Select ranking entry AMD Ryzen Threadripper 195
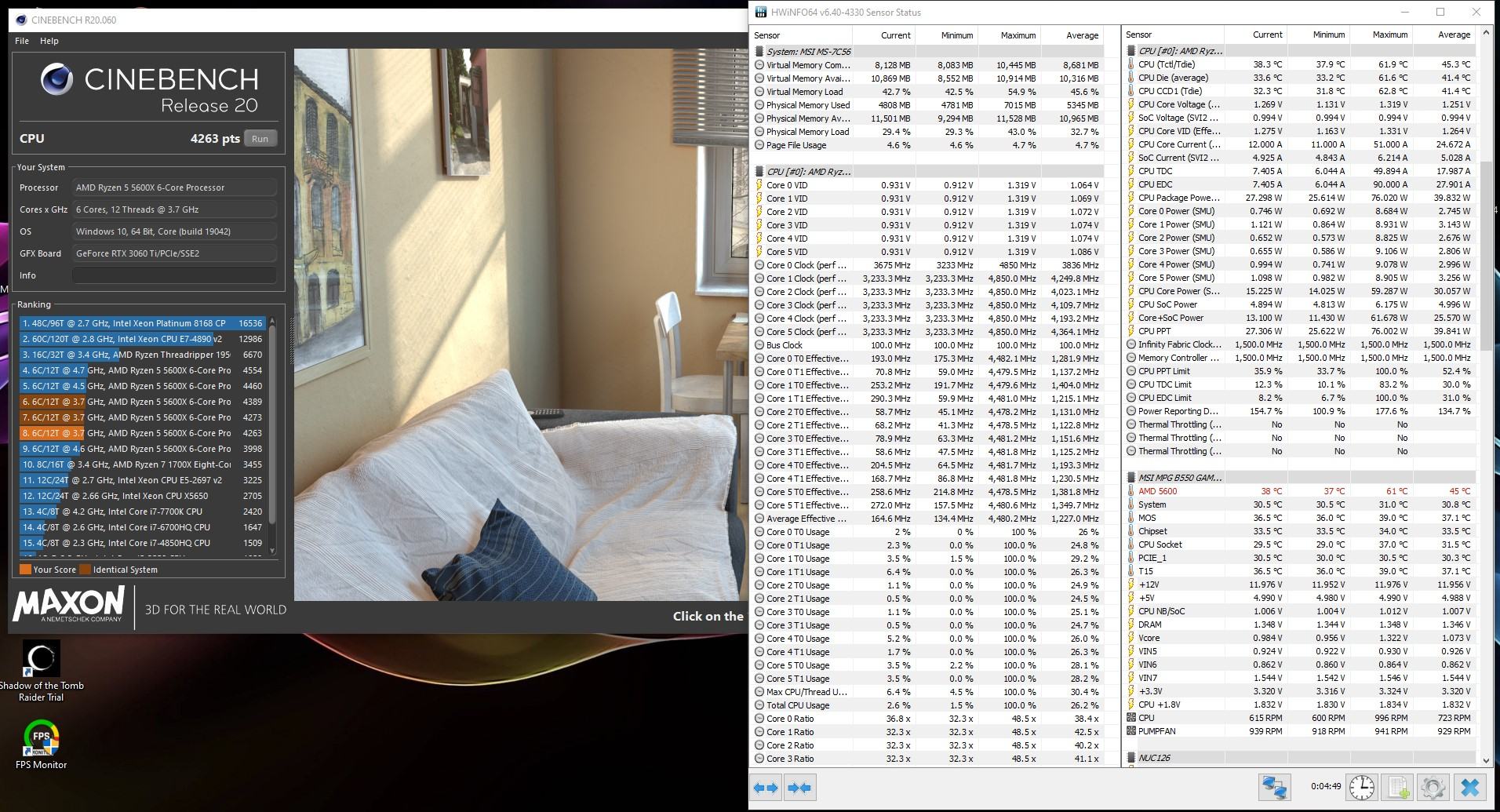 point(142,355)
